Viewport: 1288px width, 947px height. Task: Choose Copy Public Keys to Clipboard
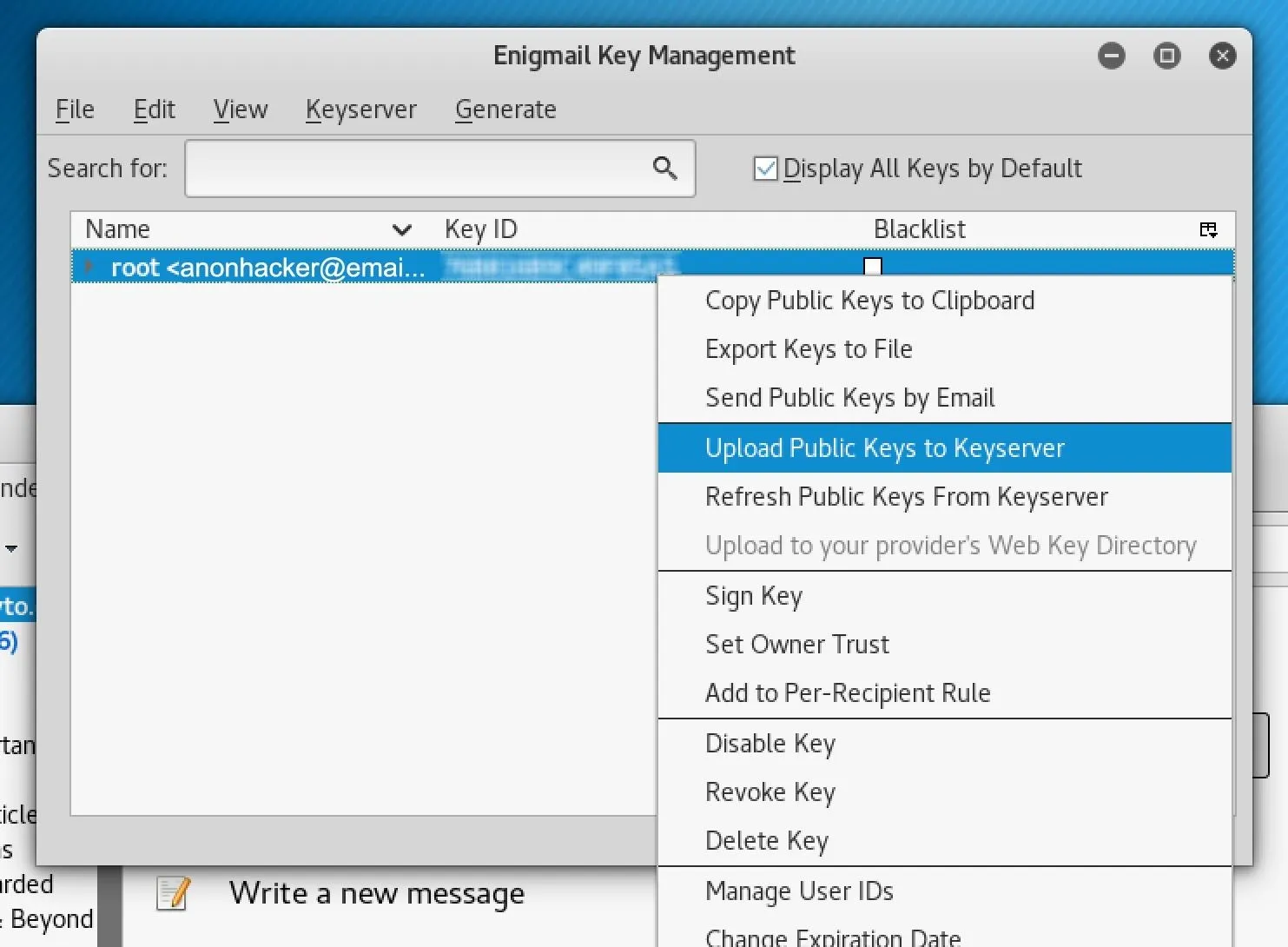pos(869,301)
